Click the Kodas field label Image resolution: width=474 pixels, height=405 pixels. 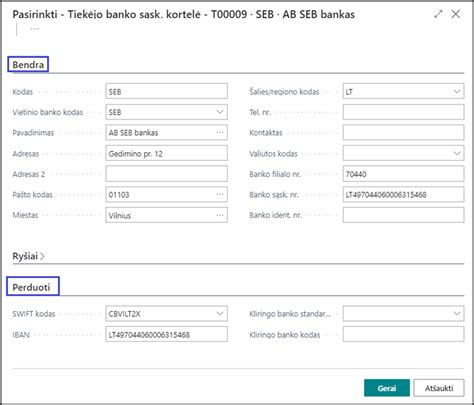tap(23, 92)
